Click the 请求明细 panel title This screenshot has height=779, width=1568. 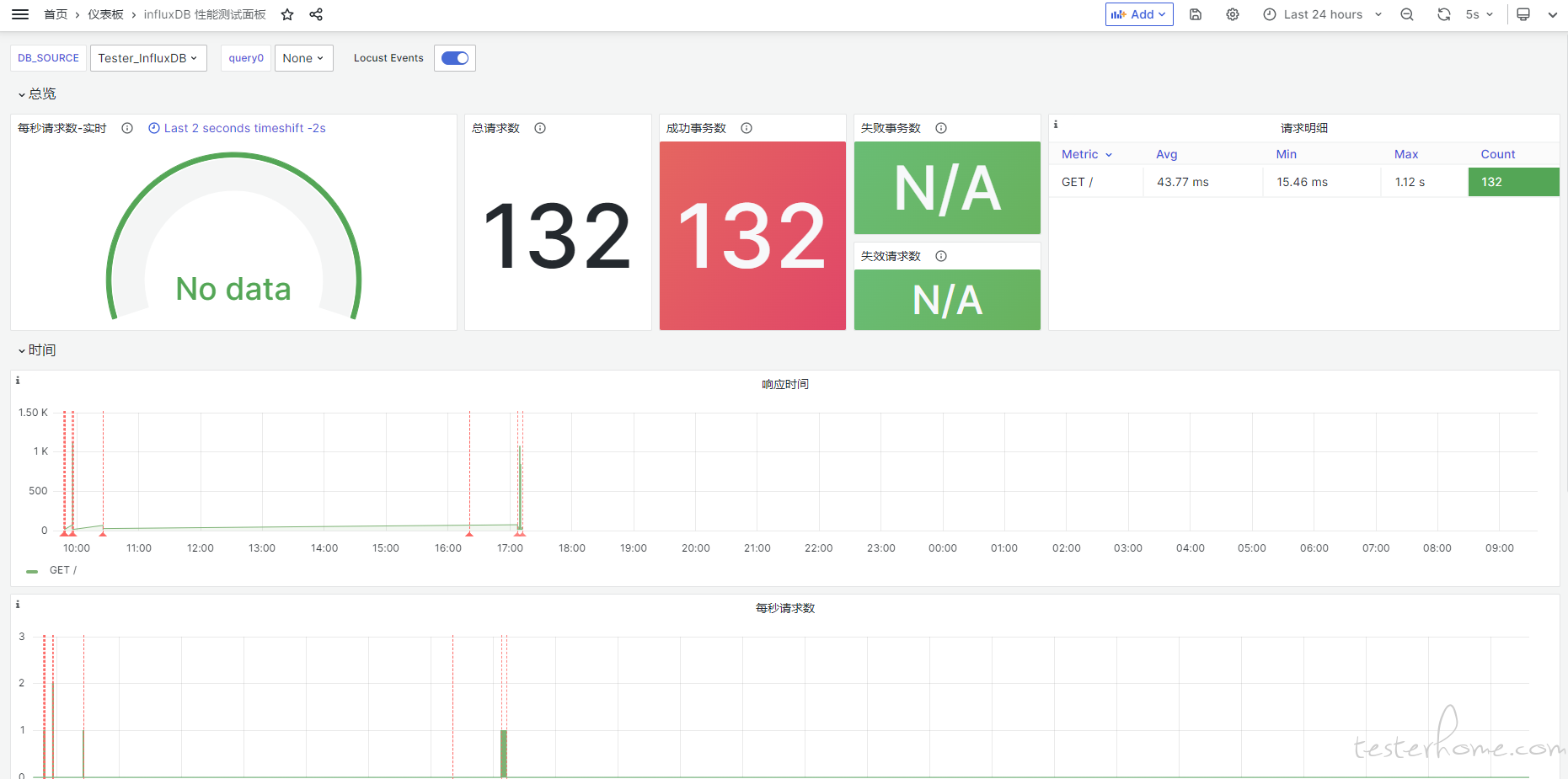coord(1304,128)
